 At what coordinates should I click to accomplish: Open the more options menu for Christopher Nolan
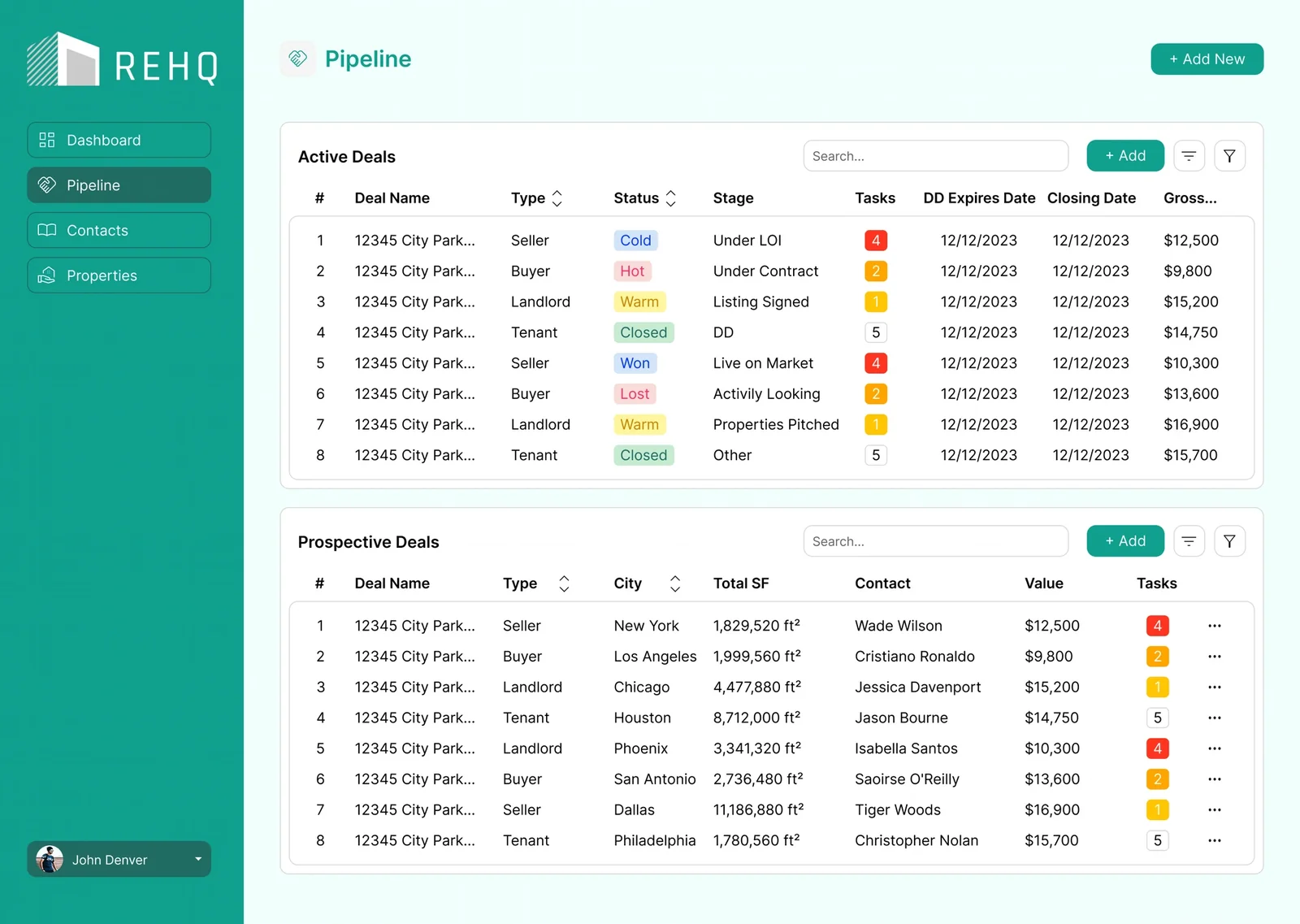tap(1215, 841)
